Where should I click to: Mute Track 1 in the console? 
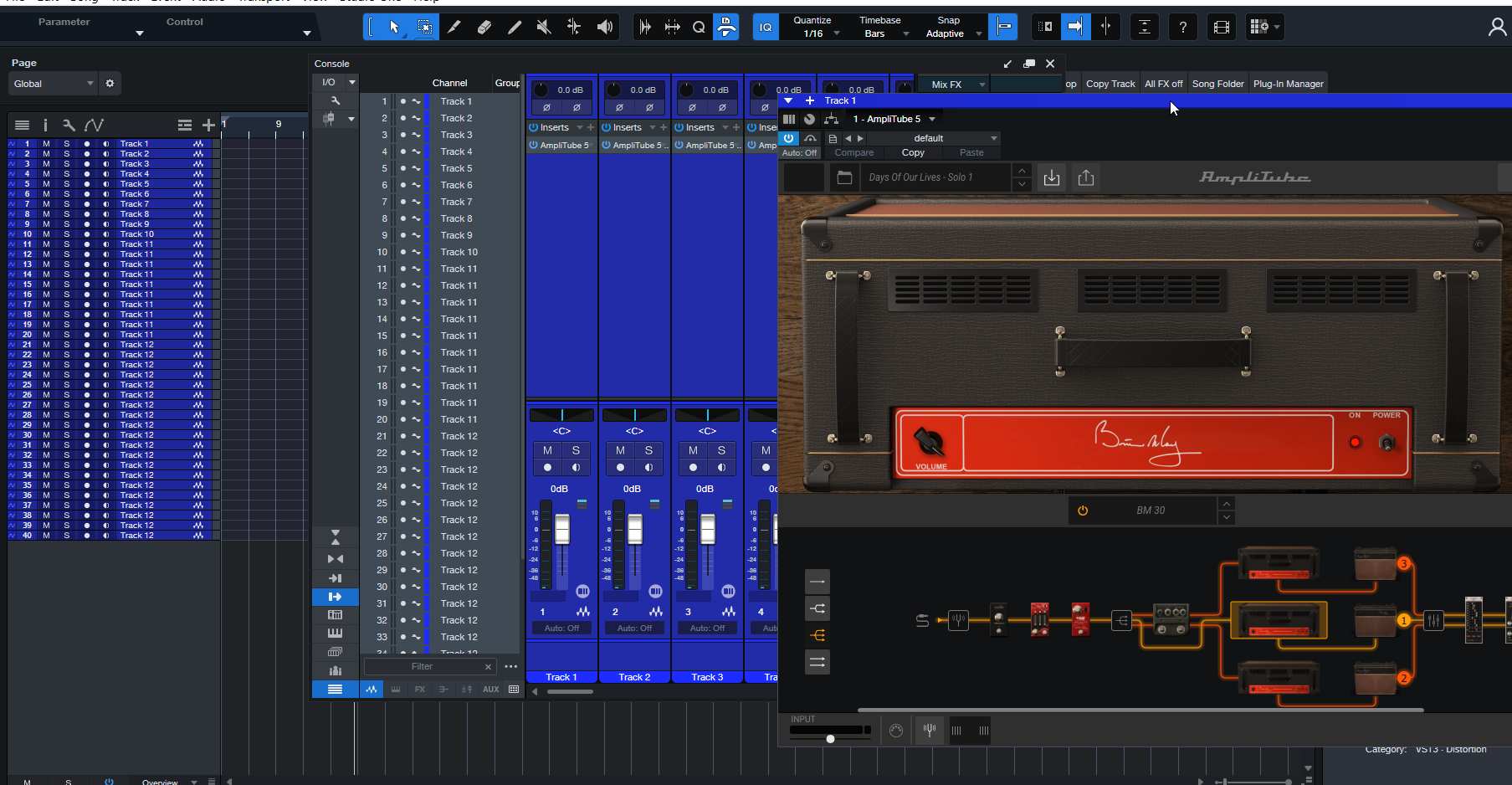pyautogui.click(x=547, y=450)
